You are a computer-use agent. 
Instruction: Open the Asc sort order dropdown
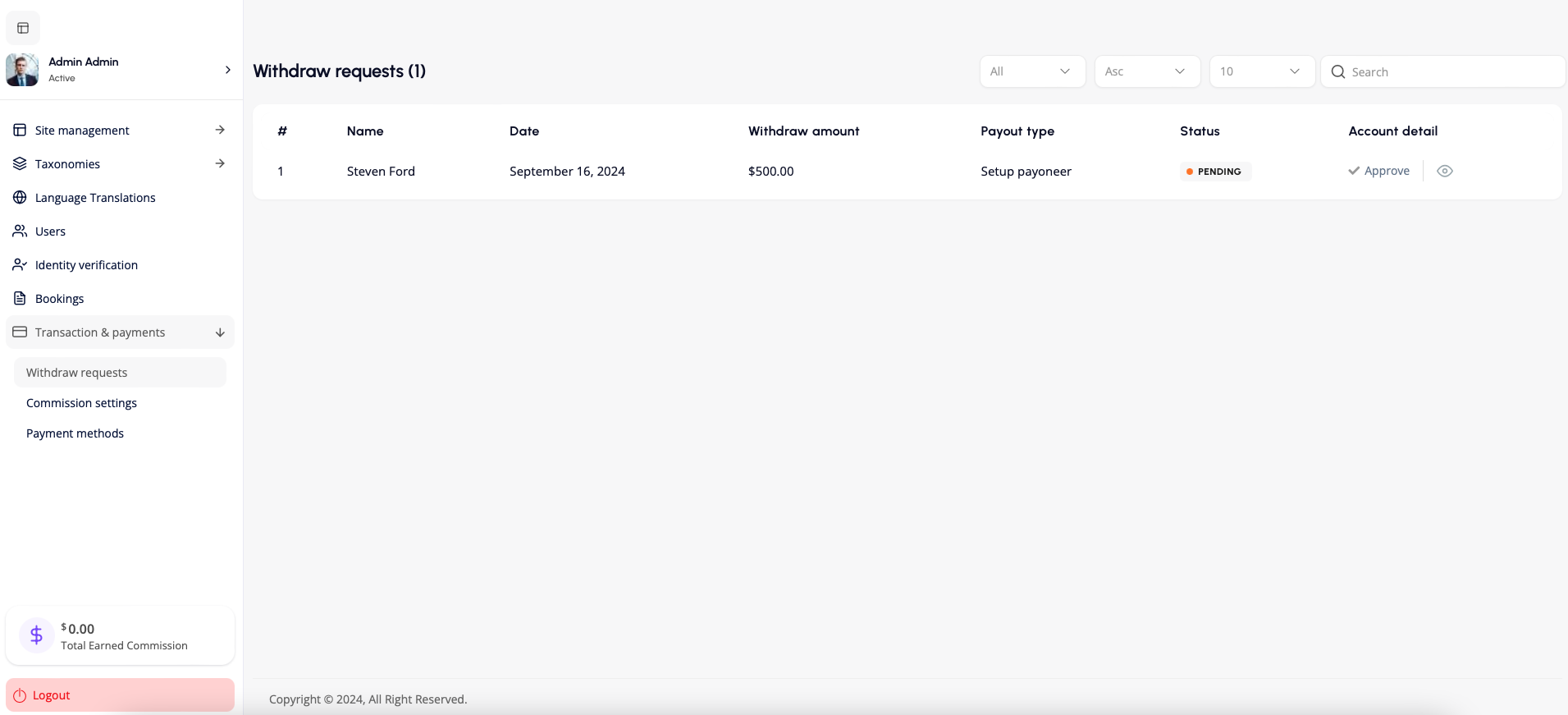tap(1147, 71)
